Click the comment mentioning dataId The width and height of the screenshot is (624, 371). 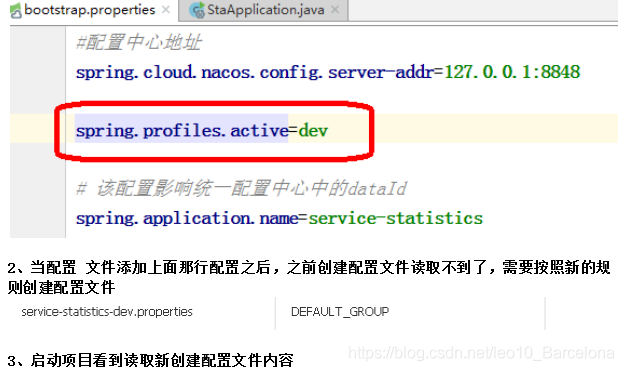point(242,188)
